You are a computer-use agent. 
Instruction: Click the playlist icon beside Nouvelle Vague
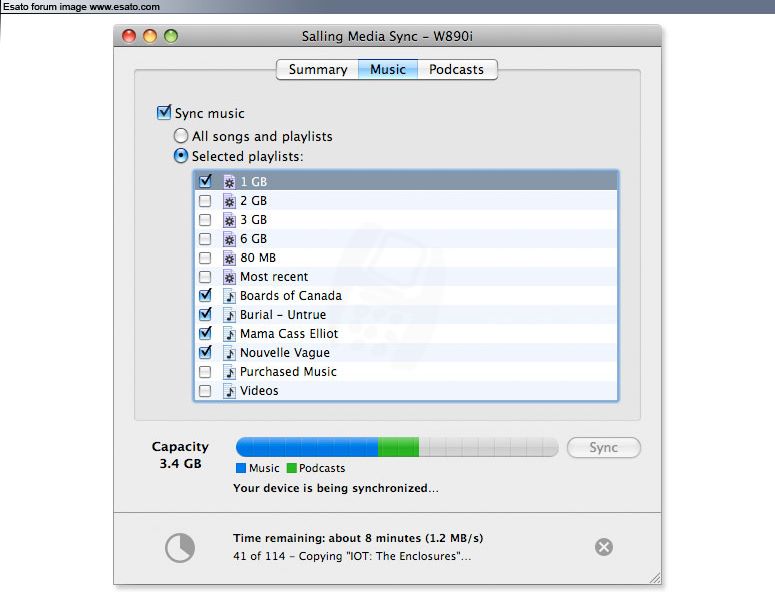(229, 353)
